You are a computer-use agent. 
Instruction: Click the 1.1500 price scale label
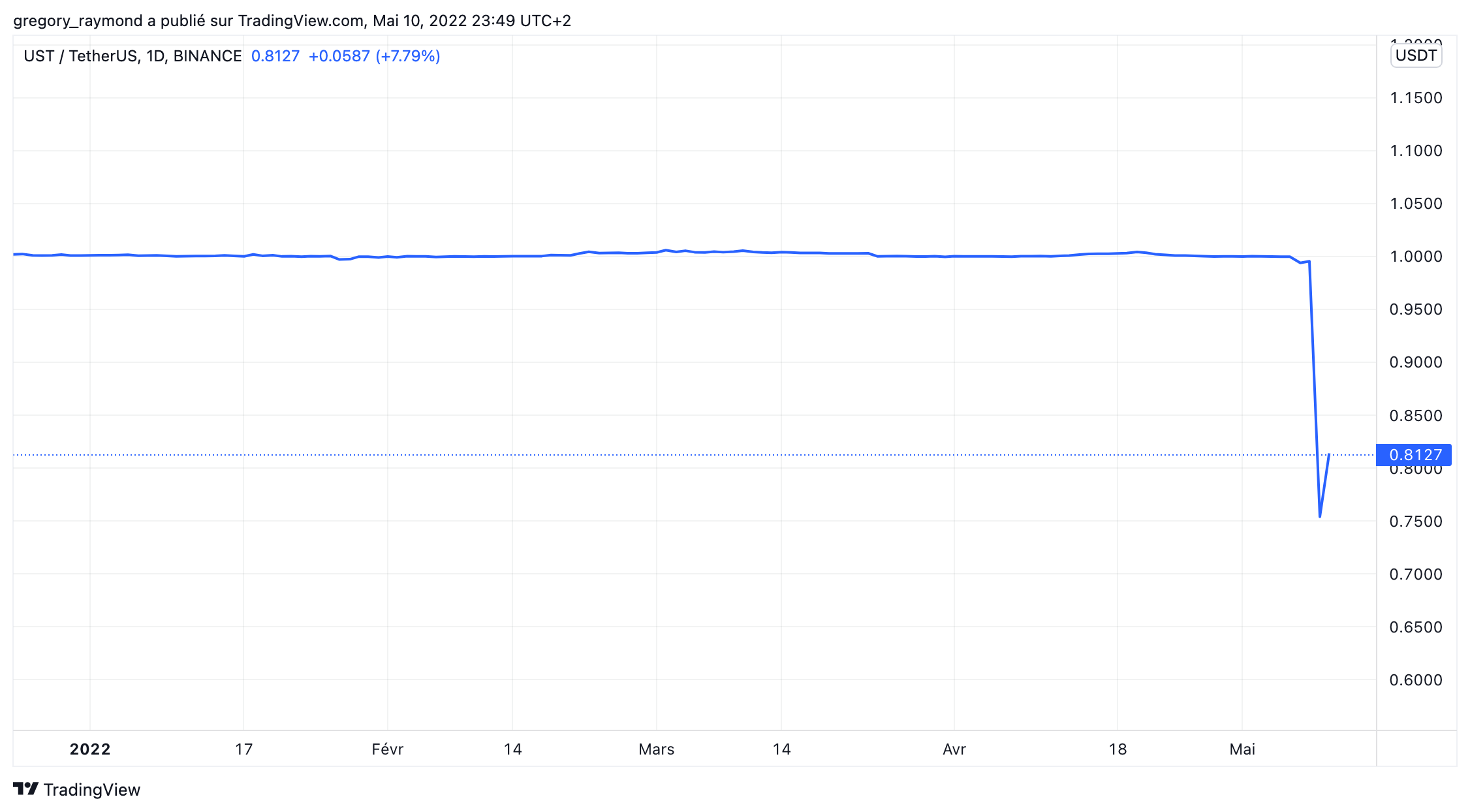(x=1415, y=98)
